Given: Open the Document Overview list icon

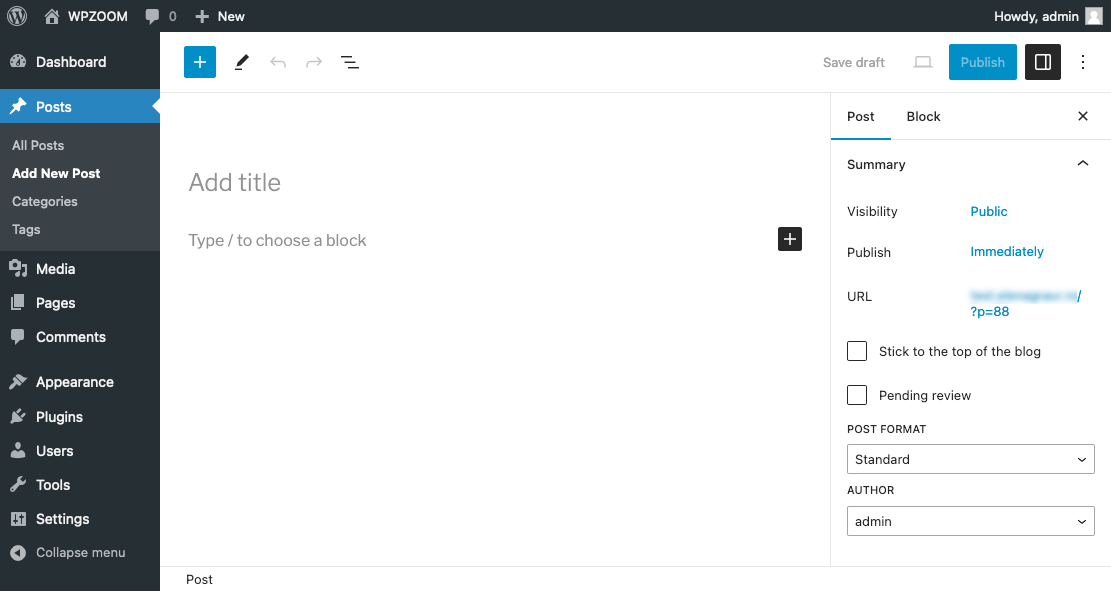Looking at the screenshot, I should point(350,62).
